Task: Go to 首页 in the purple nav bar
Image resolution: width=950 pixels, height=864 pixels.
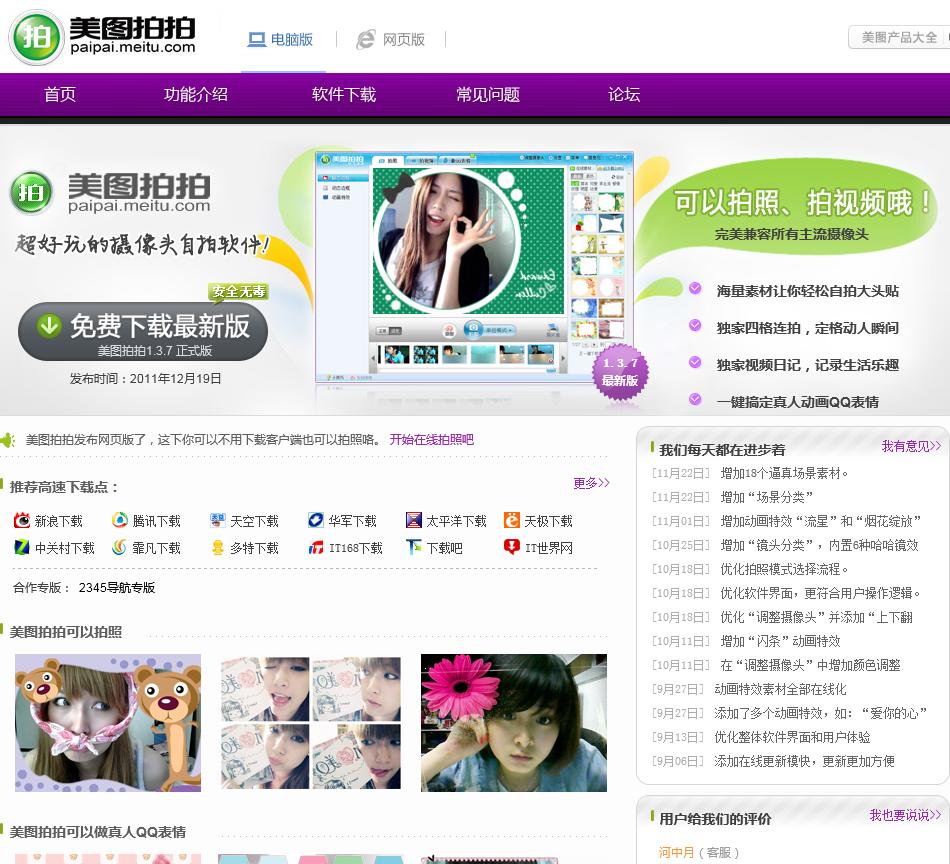Action: click(60, 95)
